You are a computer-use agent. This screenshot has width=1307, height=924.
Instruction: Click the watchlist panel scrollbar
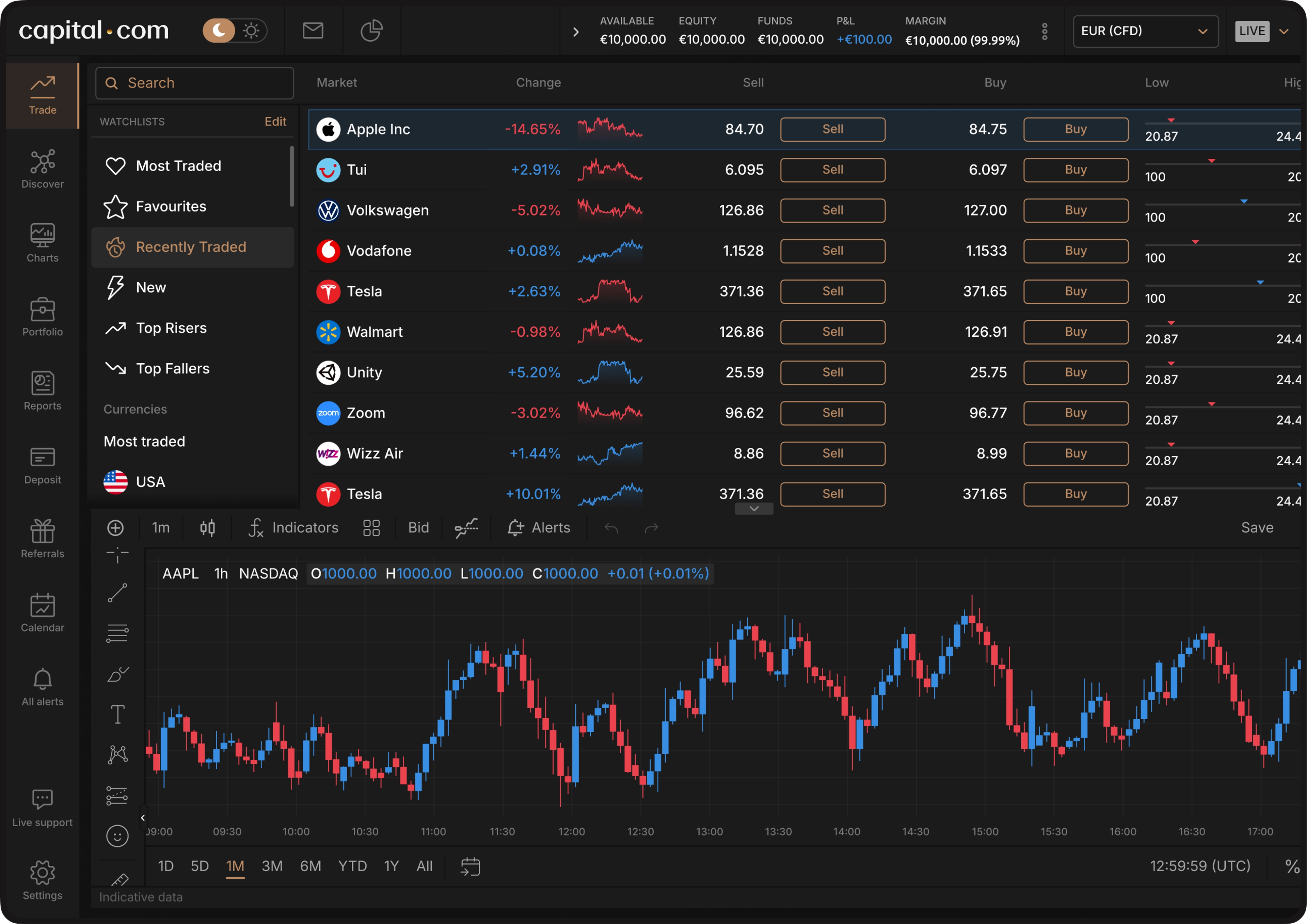[x=291, y=176]
